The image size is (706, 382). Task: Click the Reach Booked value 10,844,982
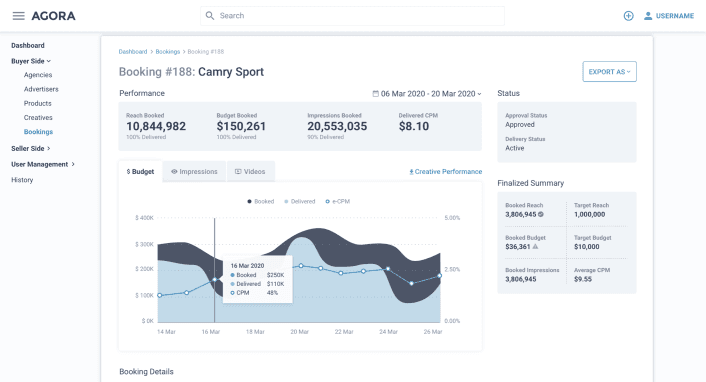click(x=156, y=126)
